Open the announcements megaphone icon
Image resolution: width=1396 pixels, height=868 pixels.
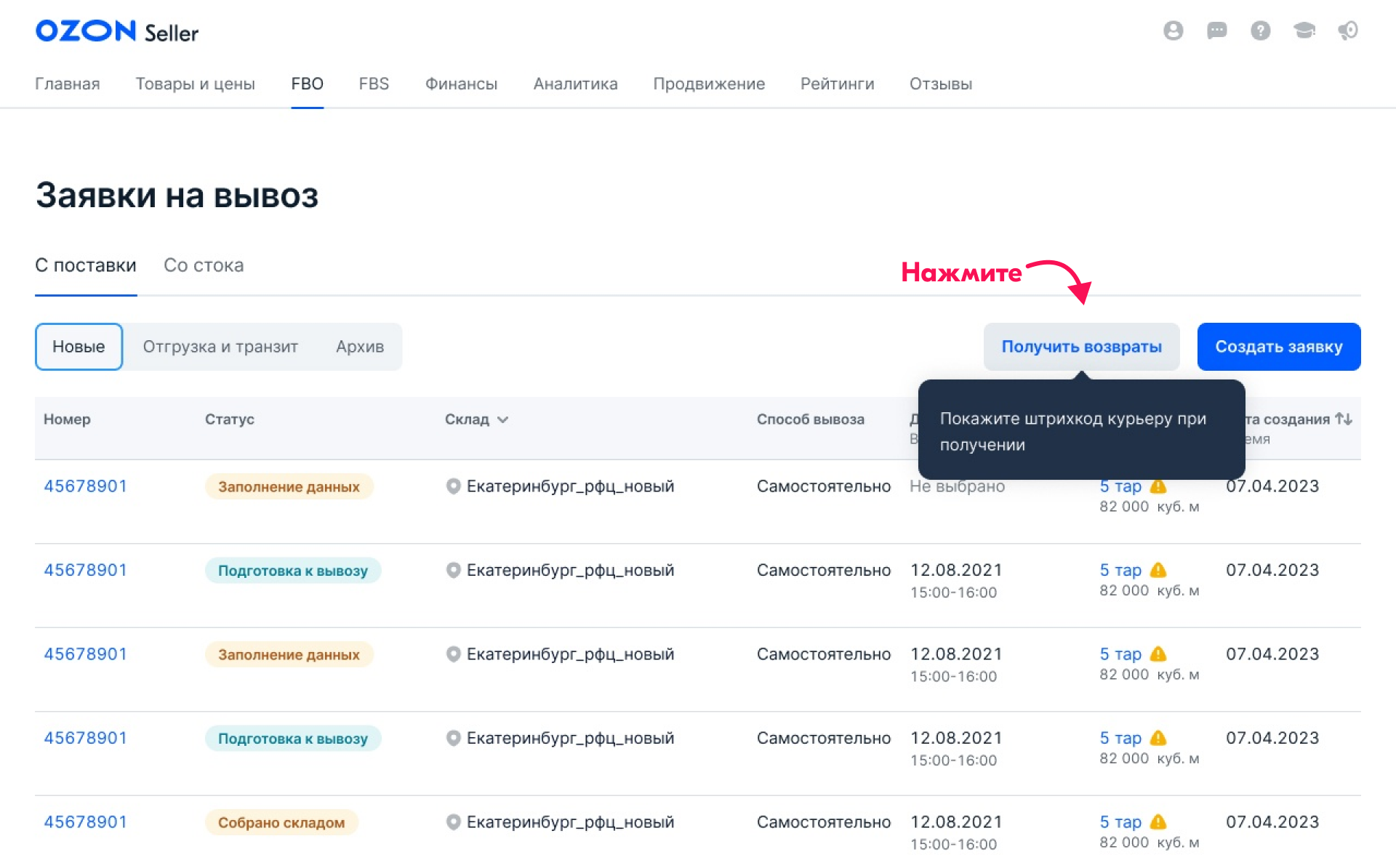click(x=1347, y=31)
